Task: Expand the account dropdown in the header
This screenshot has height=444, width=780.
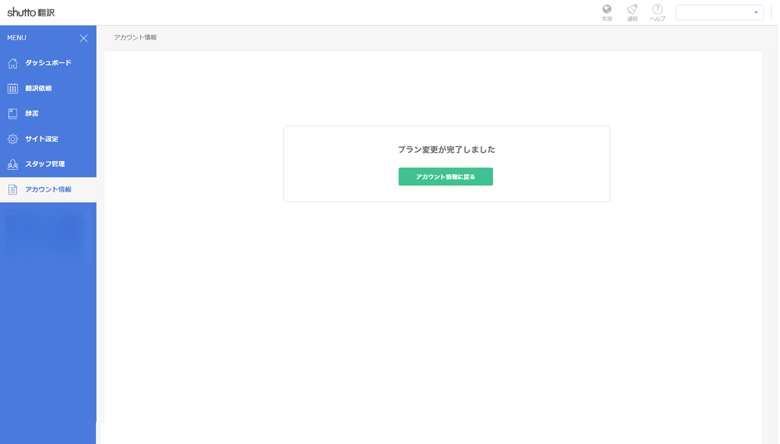Action: pyautogui.click(x=719, y=12)
